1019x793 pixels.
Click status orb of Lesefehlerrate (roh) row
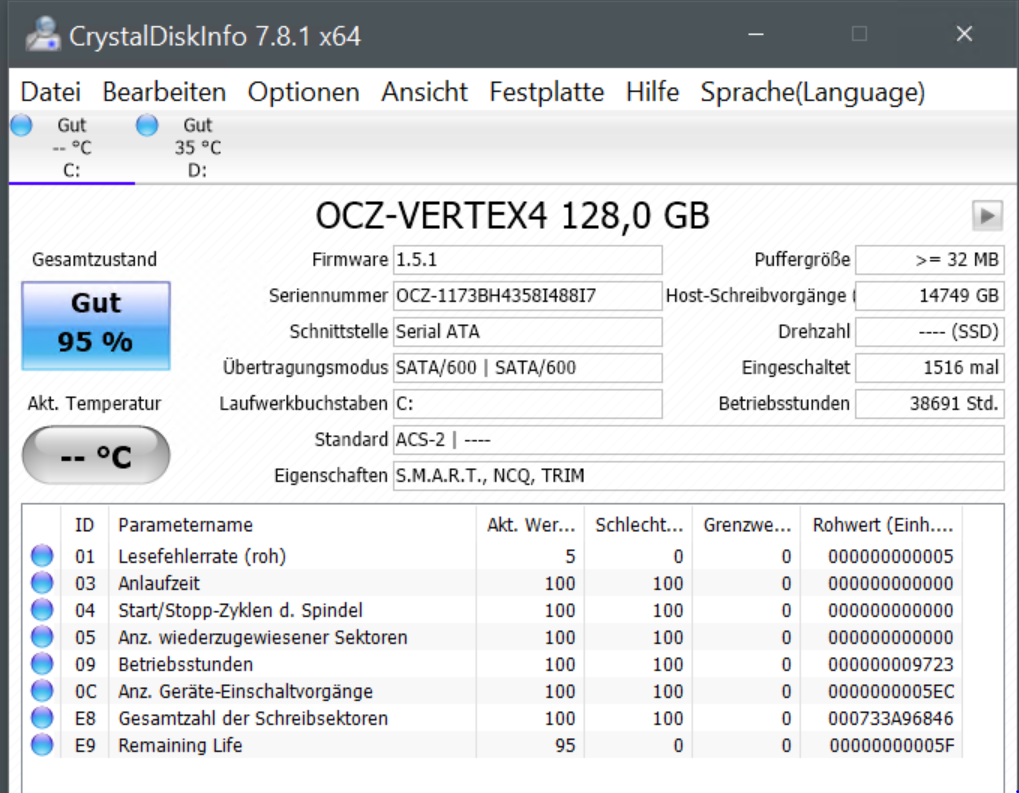coord(42,556)
